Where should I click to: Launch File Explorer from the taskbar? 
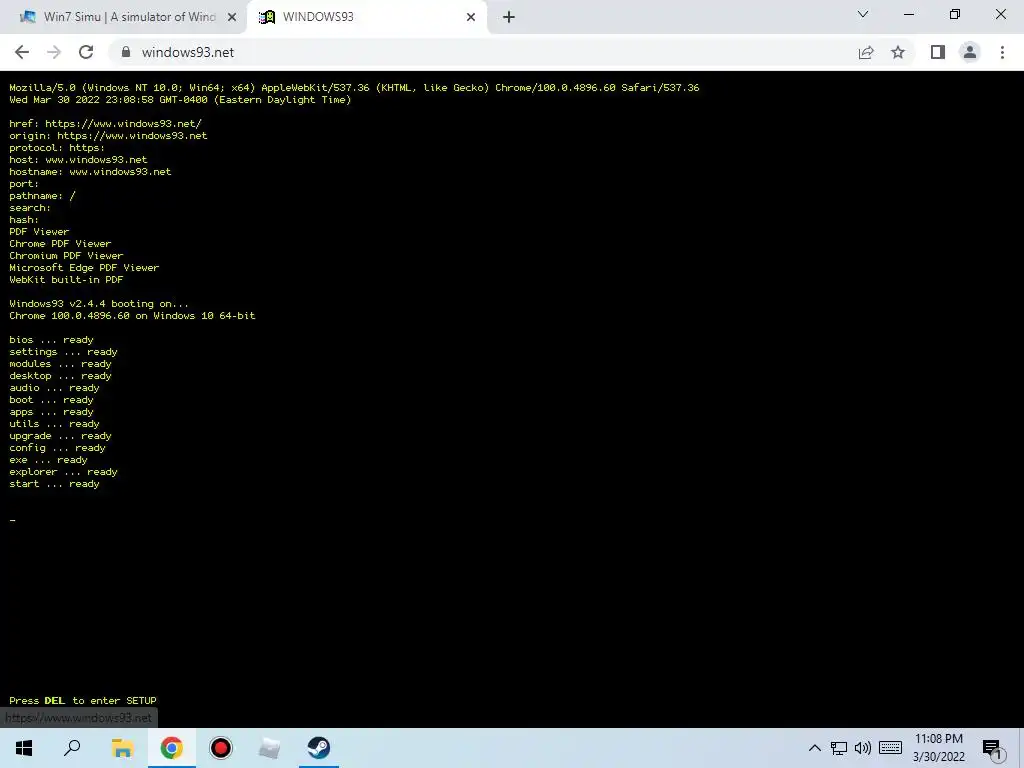122,748
